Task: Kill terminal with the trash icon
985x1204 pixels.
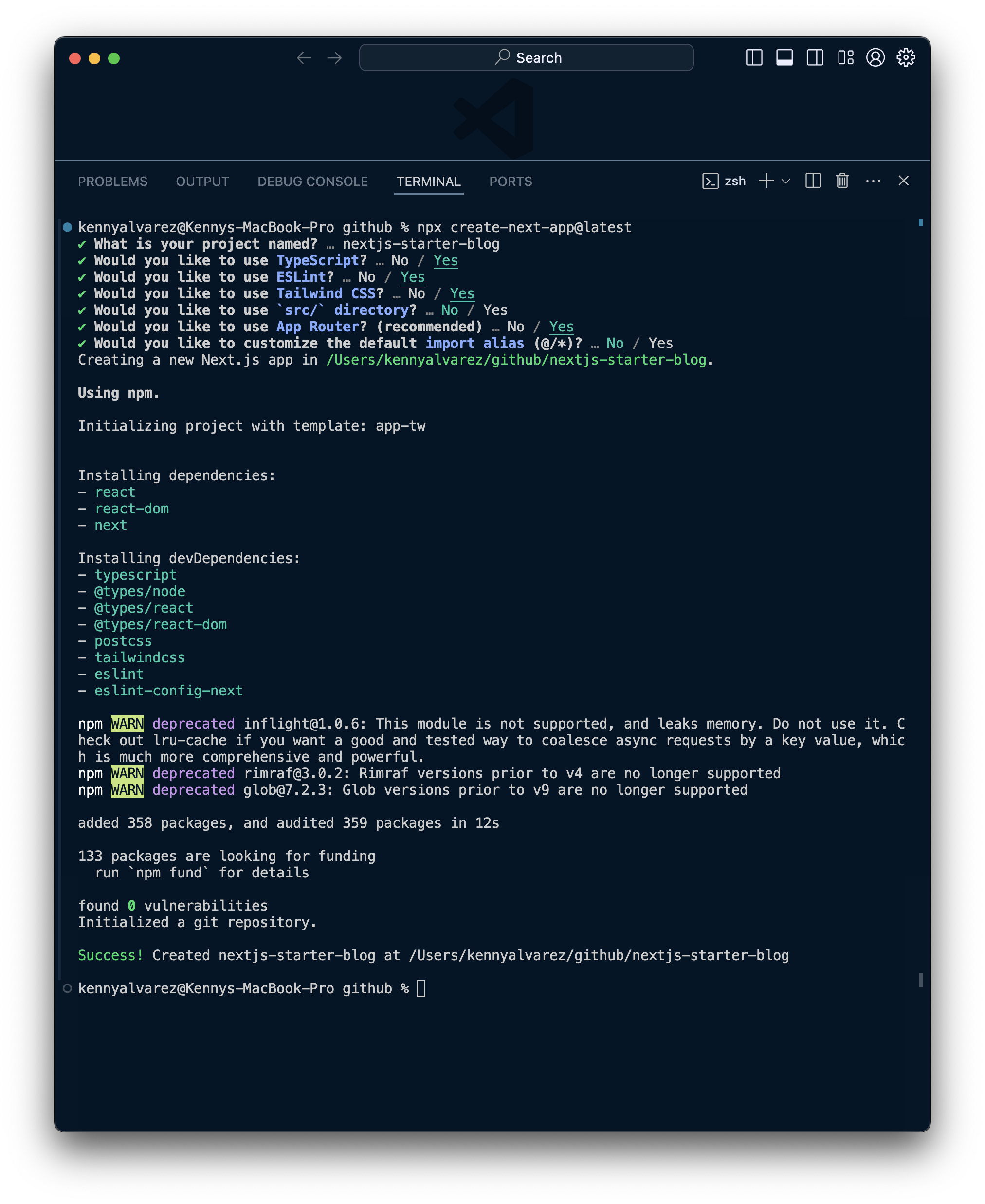Action: tap(842, 181)
